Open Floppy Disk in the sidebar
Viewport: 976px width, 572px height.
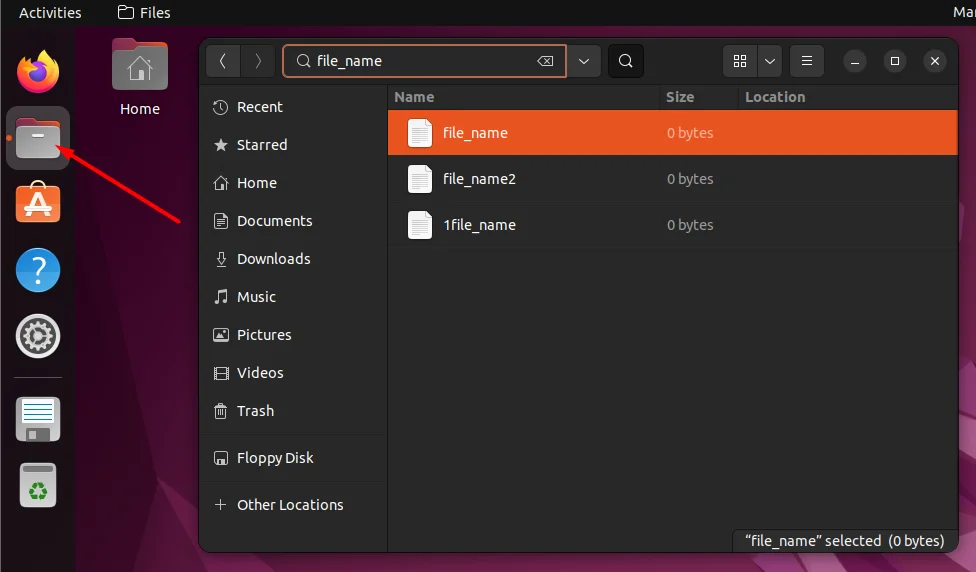293,458
